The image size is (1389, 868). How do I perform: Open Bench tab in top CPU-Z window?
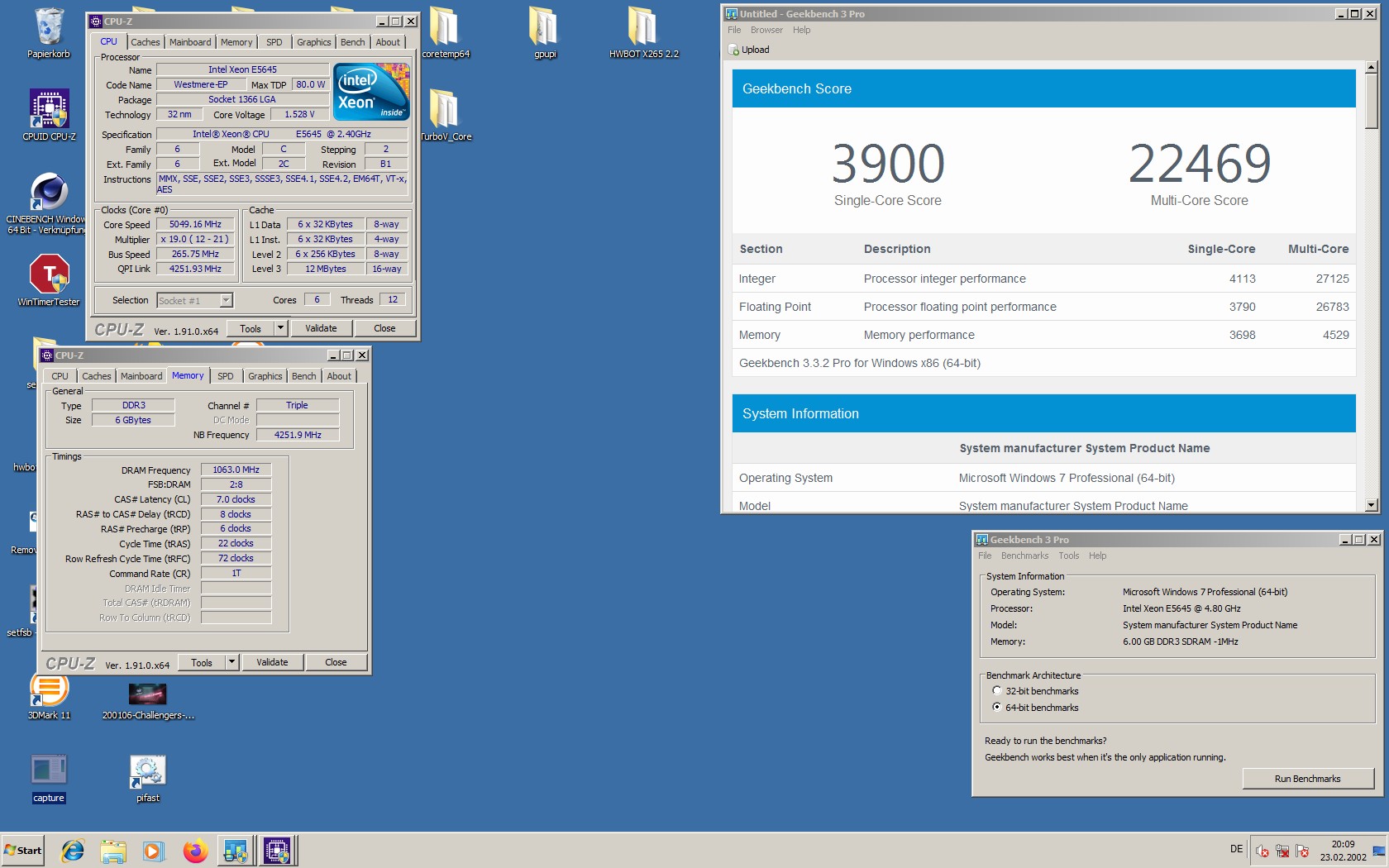pos(353,42)
